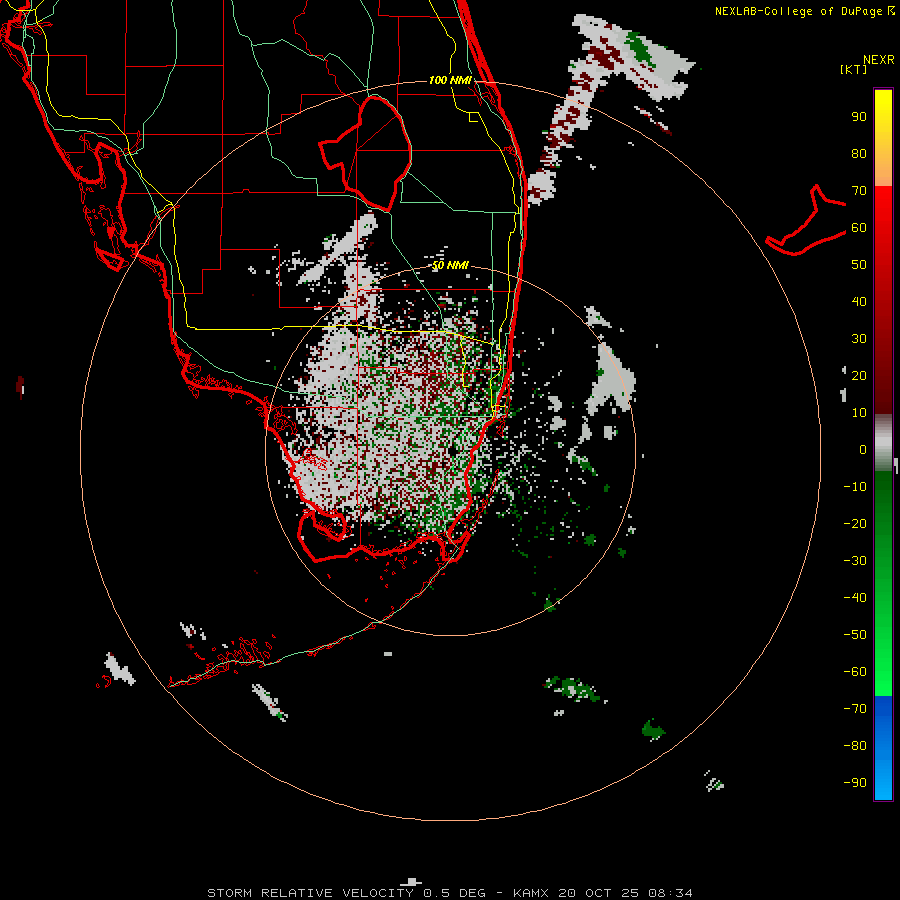
Task: Click the -40 value on the velocity scale
Action: (x=855, y=598)
